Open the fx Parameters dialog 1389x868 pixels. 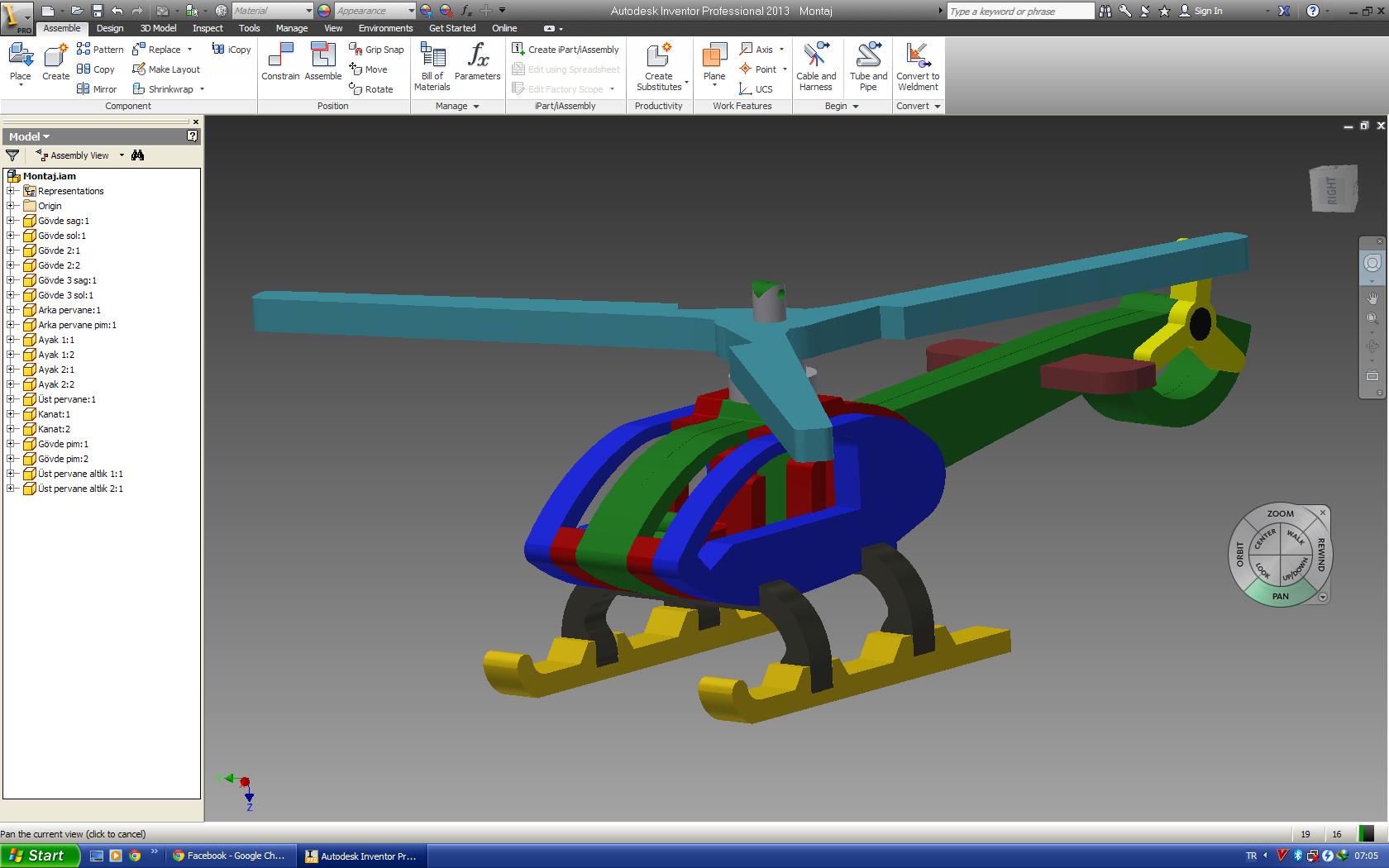[x=478, y=62]
